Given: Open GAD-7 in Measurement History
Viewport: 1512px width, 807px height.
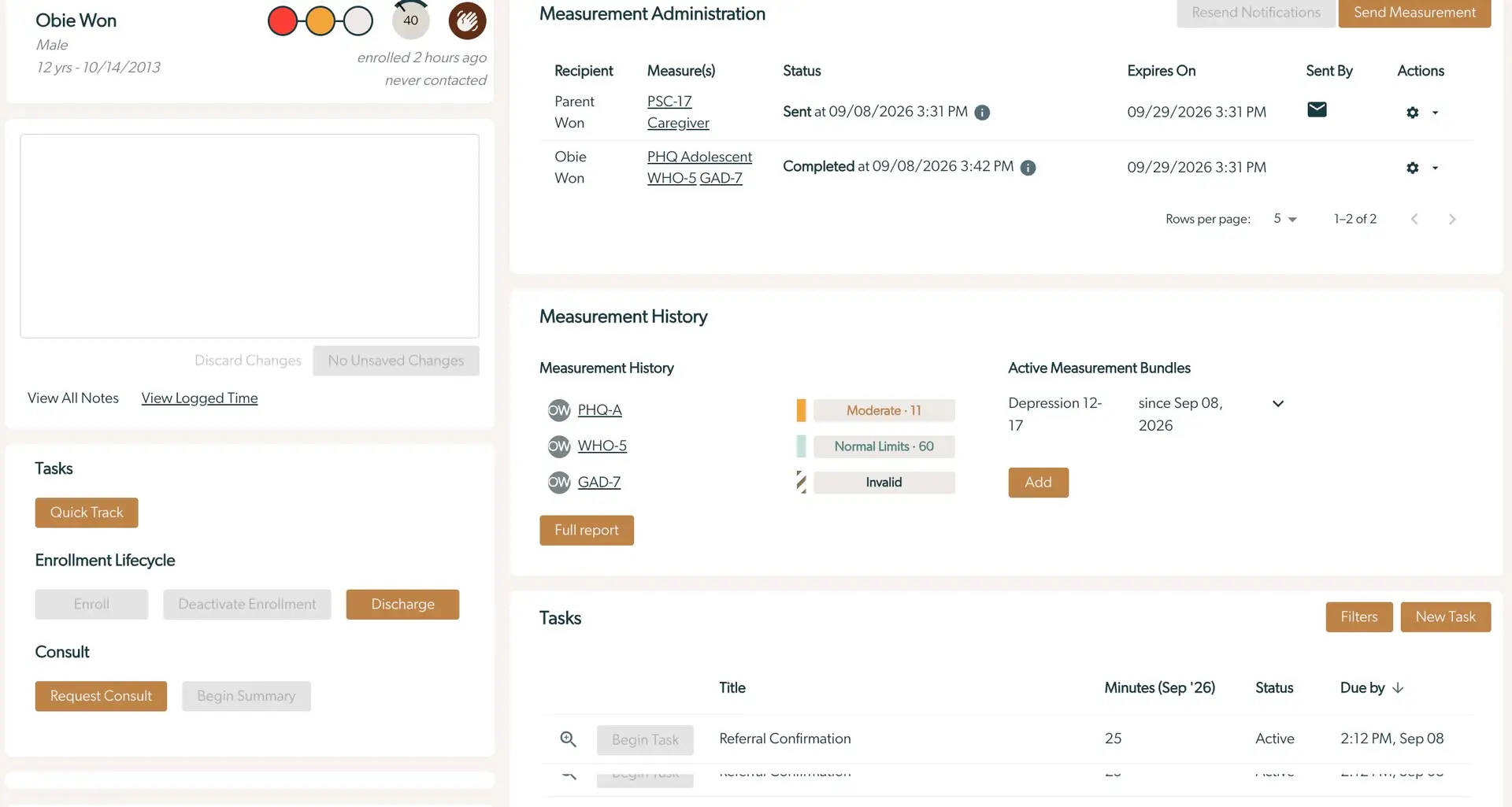Looking at the screenshot, I should point(598,482).
